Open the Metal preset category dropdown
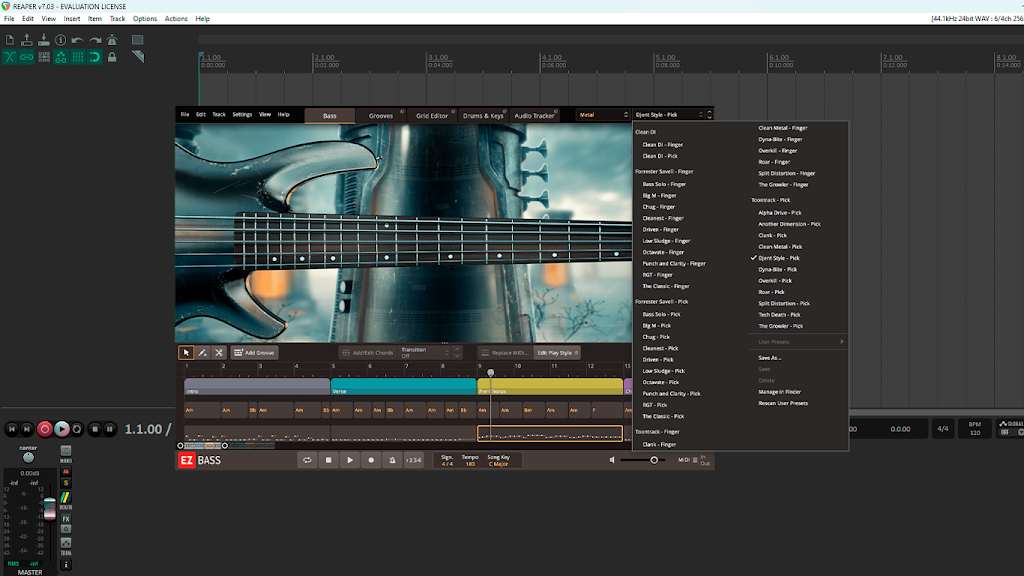The image size is (1024, 576). tap(603, 115)
